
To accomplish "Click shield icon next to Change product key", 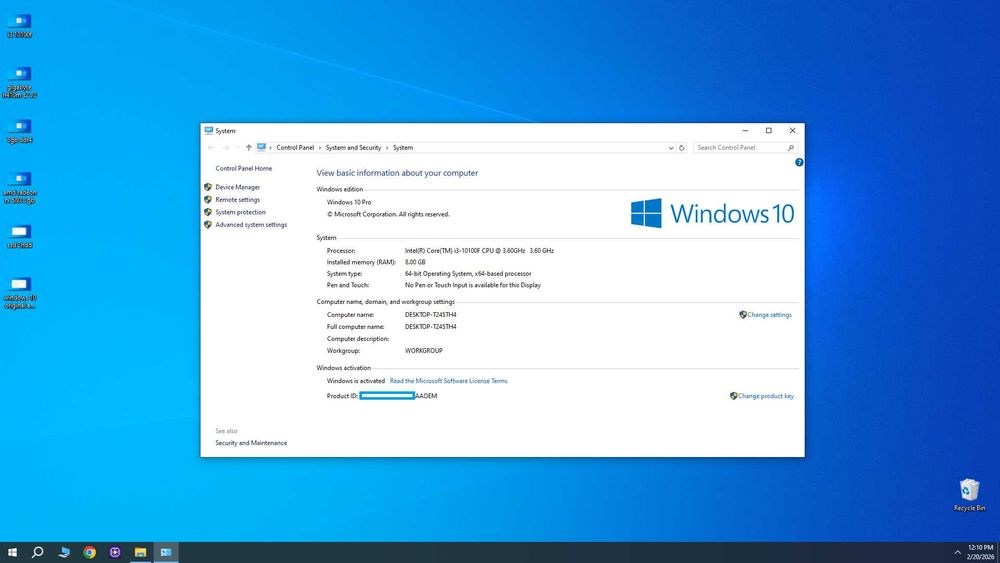I will (733, 396).
